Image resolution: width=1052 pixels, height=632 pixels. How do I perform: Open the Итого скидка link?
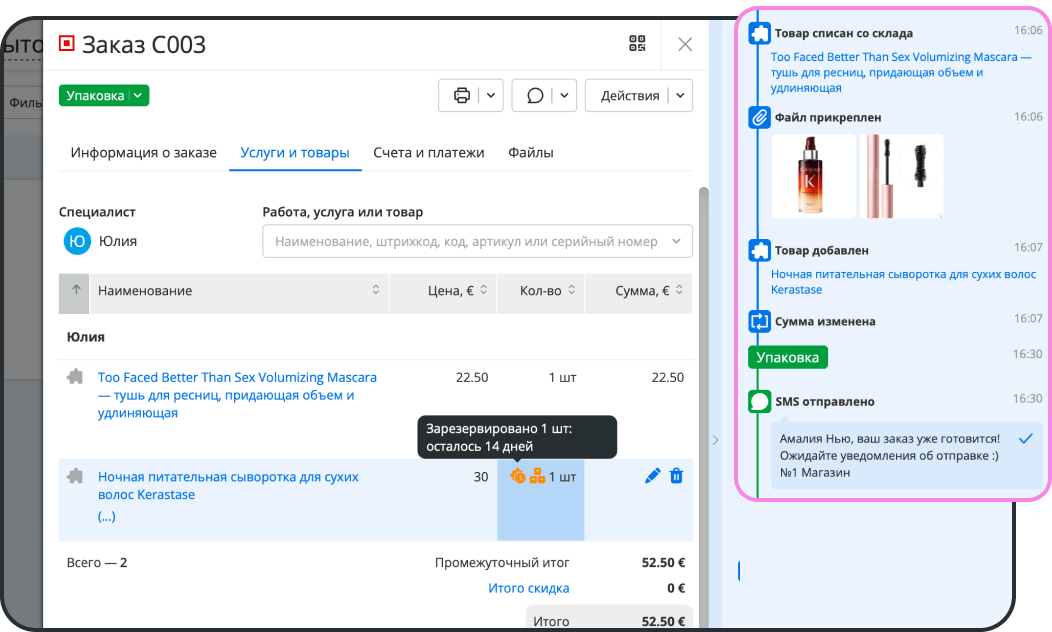click(x=529, y=588)
